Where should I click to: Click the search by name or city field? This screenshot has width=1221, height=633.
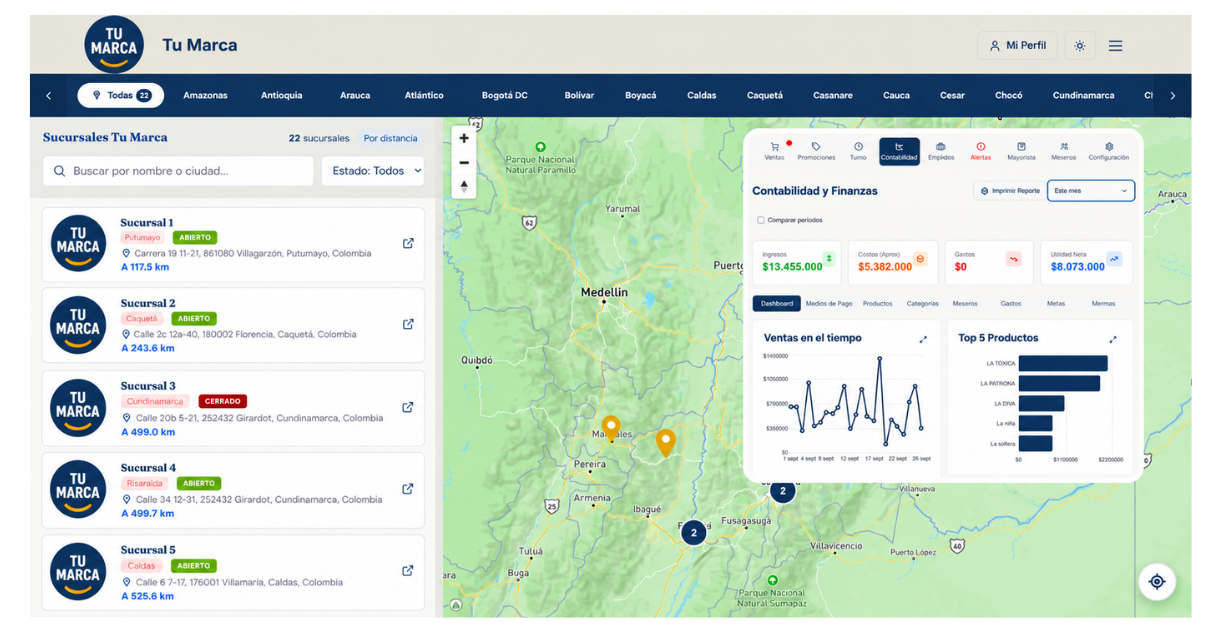click(x=178, y=171)
